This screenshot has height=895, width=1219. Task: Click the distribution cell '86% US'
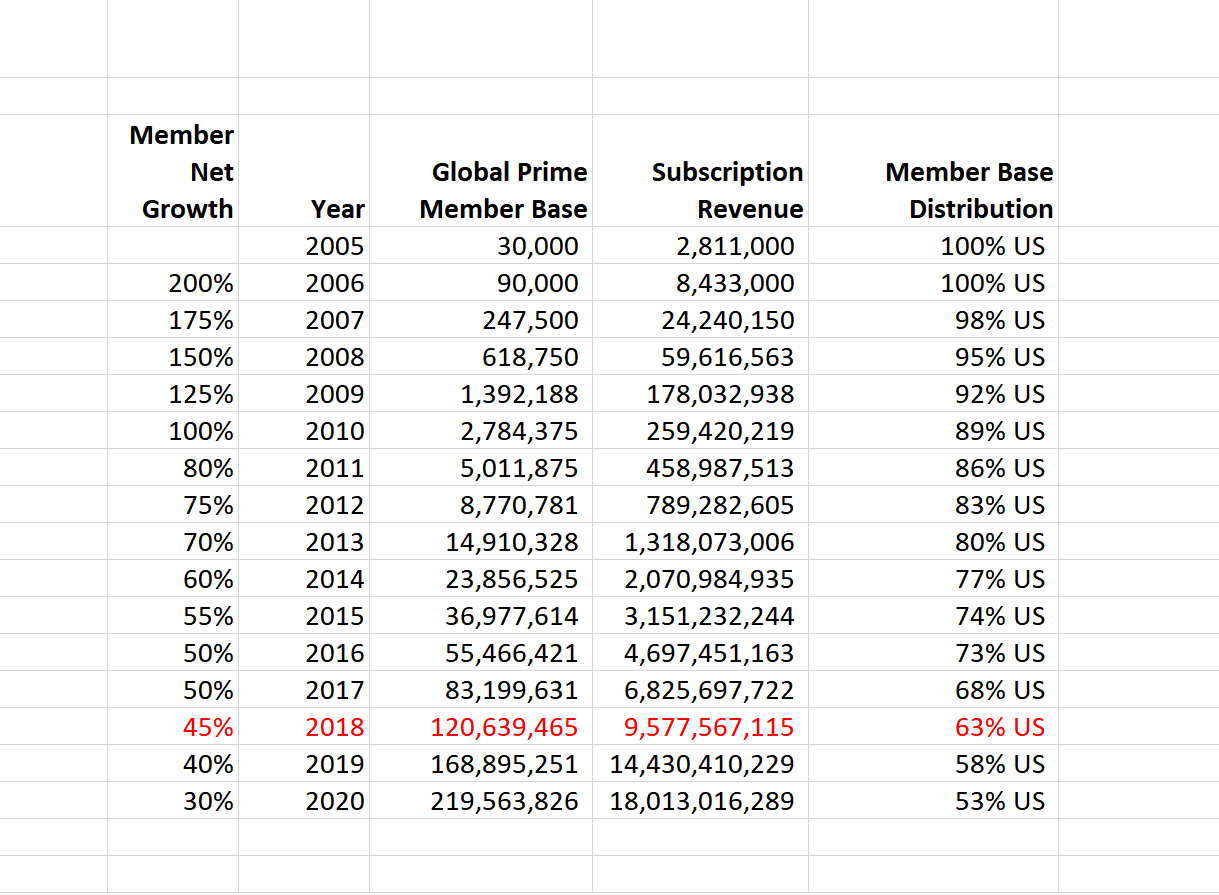coord(934,468)
